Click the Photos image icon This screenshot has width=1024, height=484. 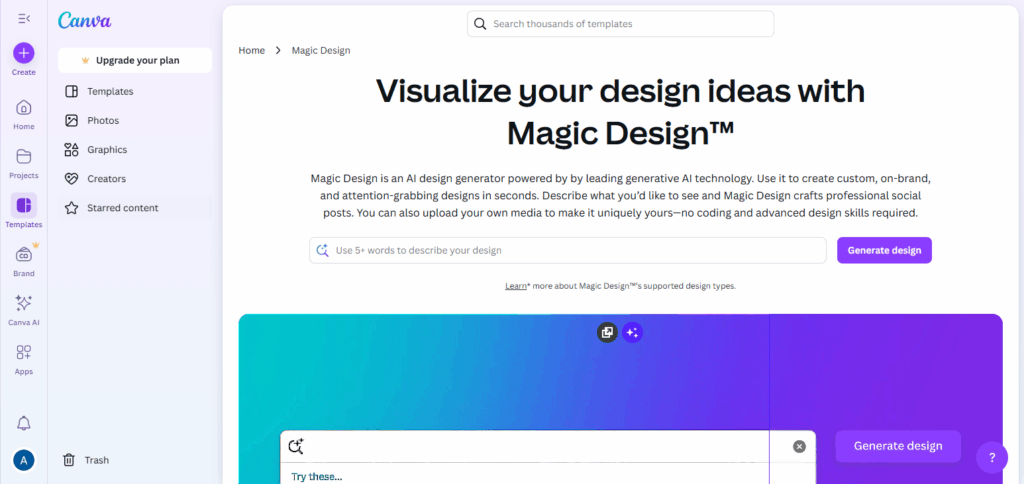pyautogui.click(x=71, y=121)
